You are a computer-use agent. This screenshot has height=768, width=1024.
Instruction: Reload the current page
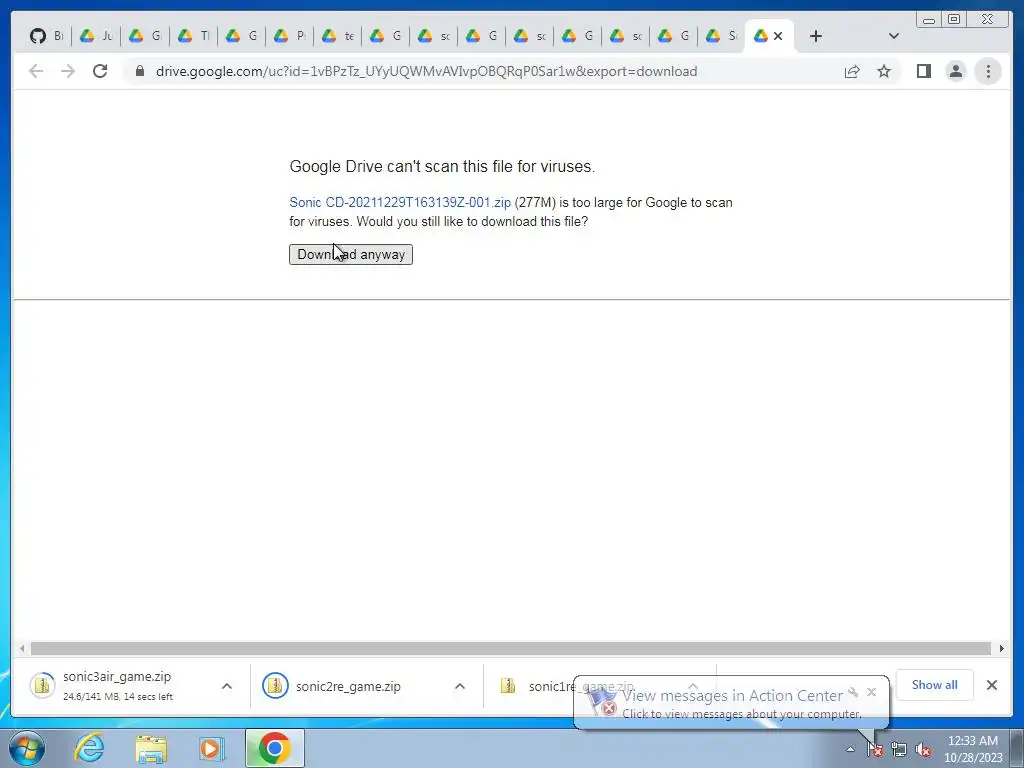[x=100, y=71]
